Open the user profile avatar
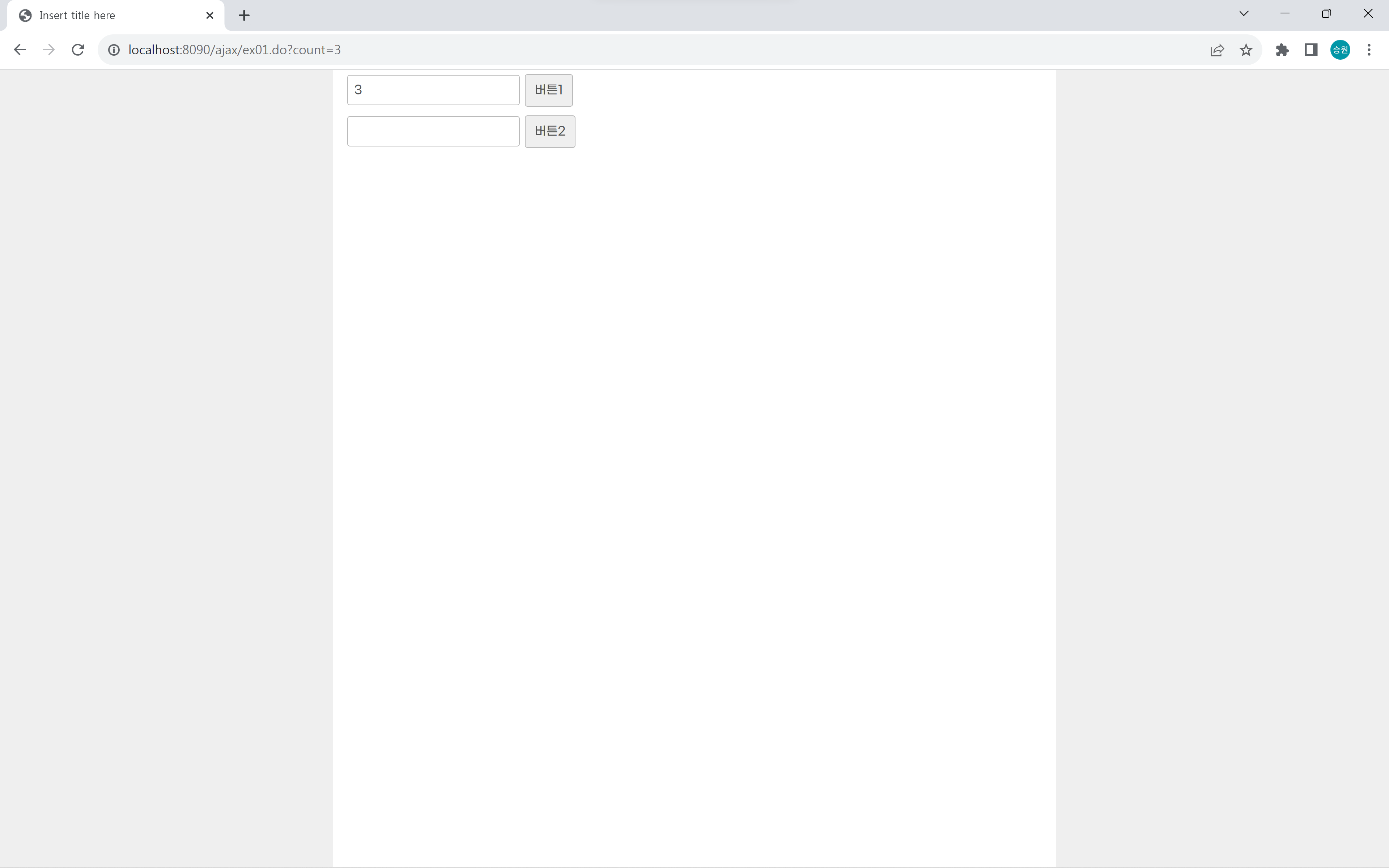Image resolution: width=1389 pixels, height=868 pixels. coord(1340,50)
